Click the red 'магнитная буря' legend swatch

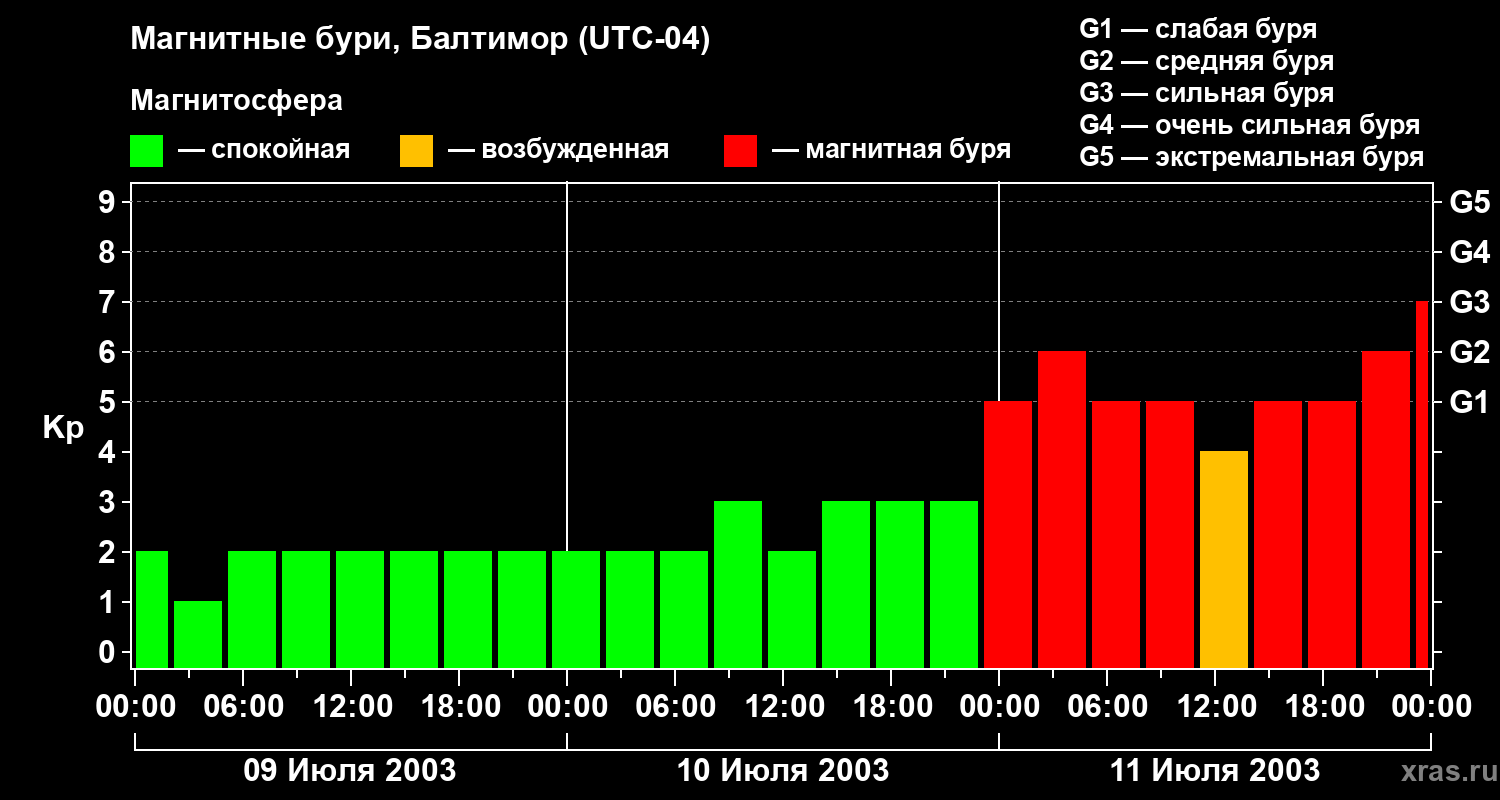740,151
